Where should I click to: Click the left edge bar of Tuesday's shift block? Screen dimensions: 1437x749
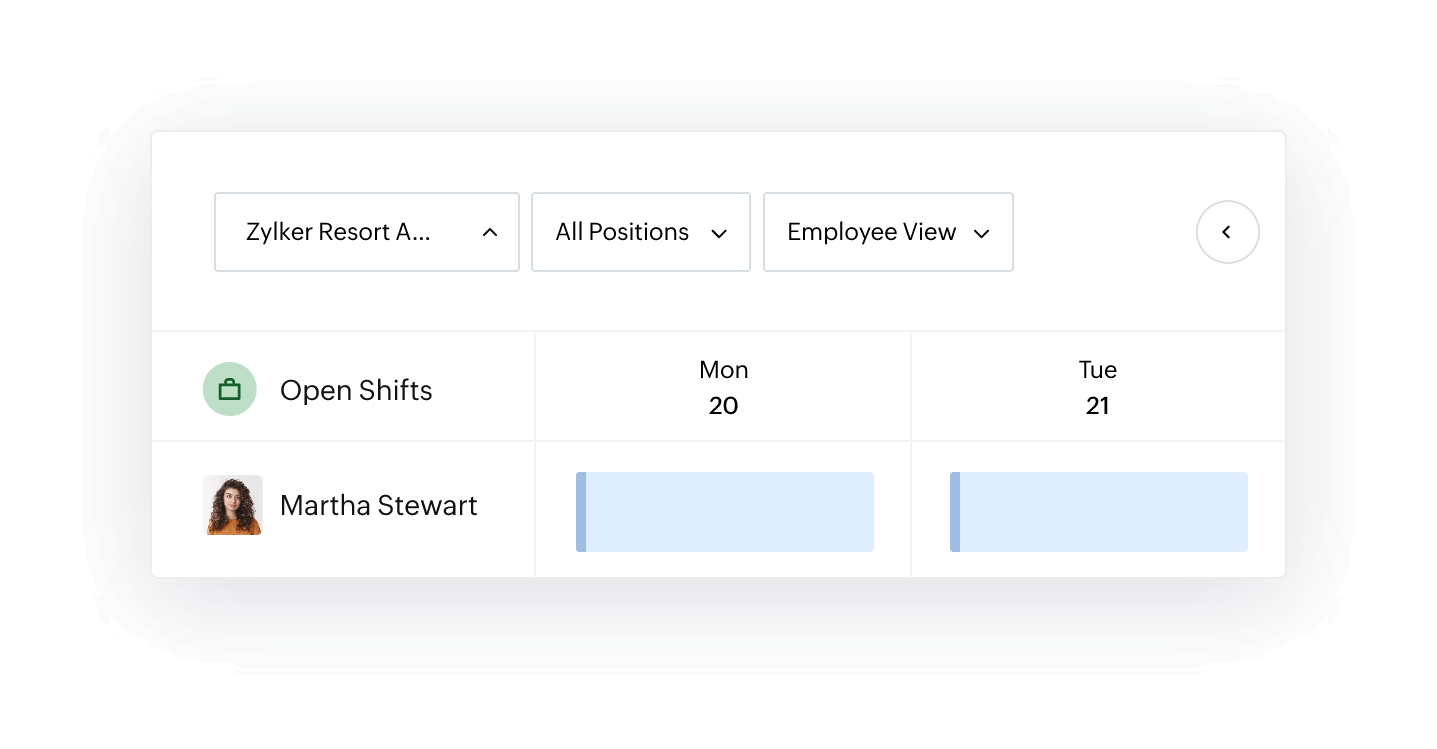click(x=954, y=511)
